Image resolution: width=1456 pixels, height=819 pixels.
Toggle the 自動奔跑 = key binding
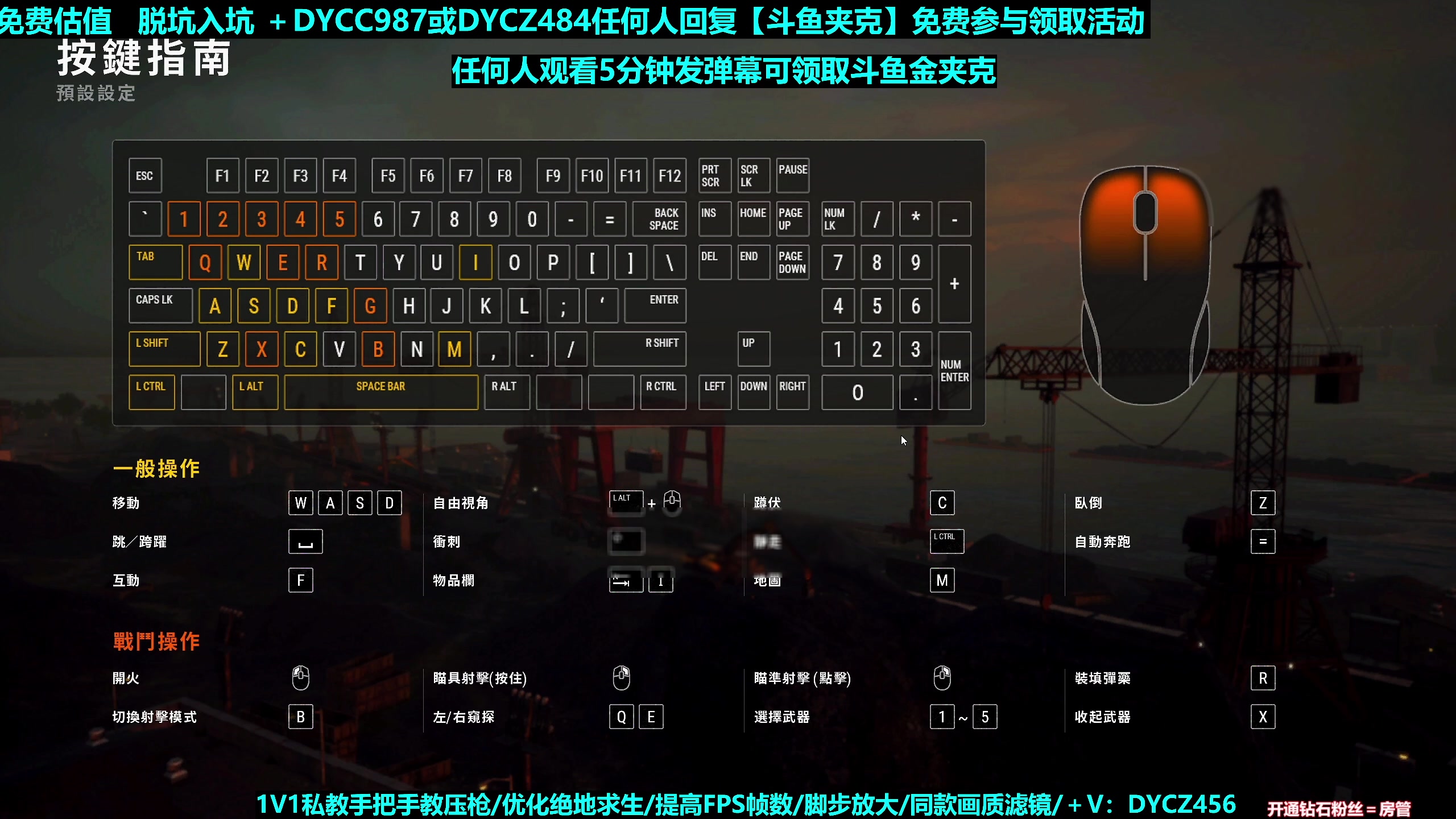tap(1263, 541)
